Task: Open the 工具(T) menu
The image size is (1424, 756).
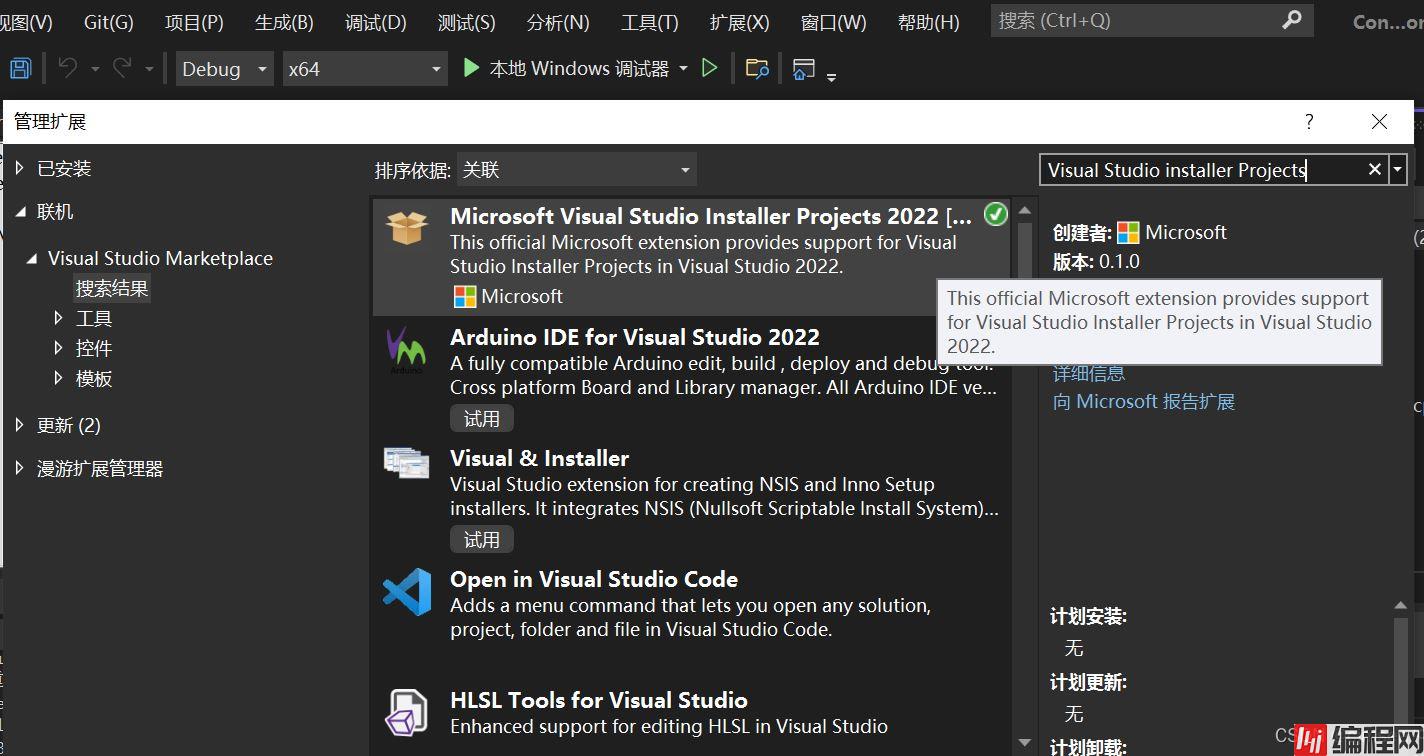Action: coord(650,22)
